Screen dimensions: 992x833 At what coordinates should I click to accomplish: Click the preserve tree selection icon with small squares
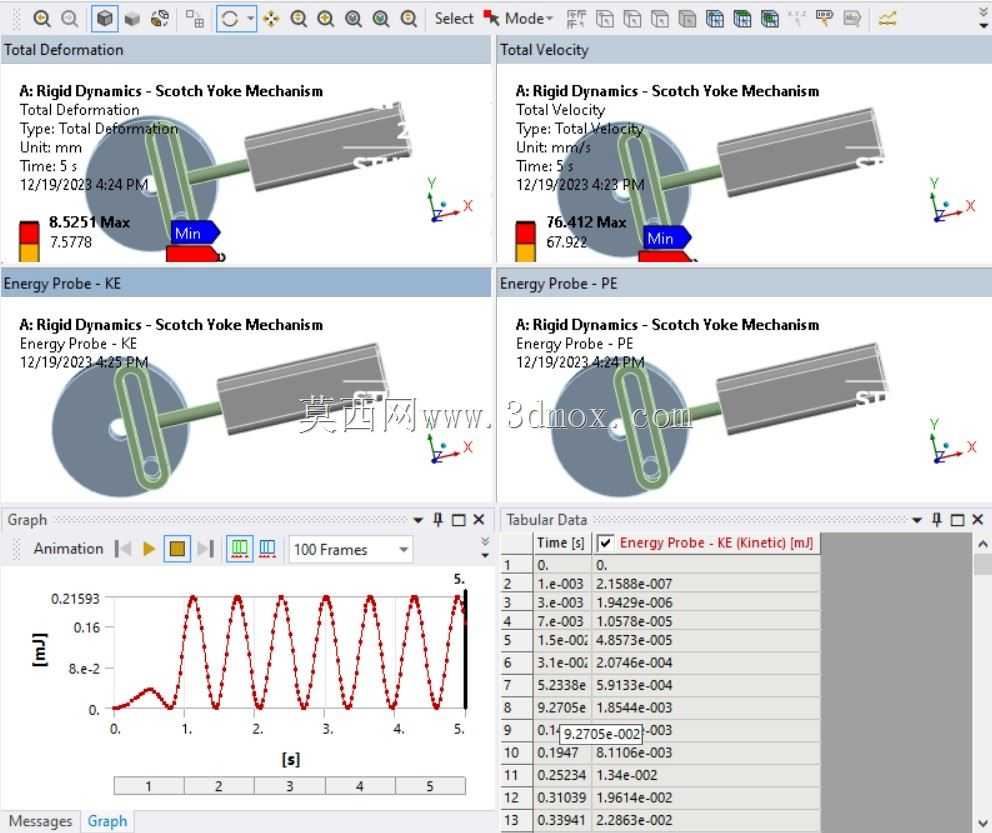[195, 19]
